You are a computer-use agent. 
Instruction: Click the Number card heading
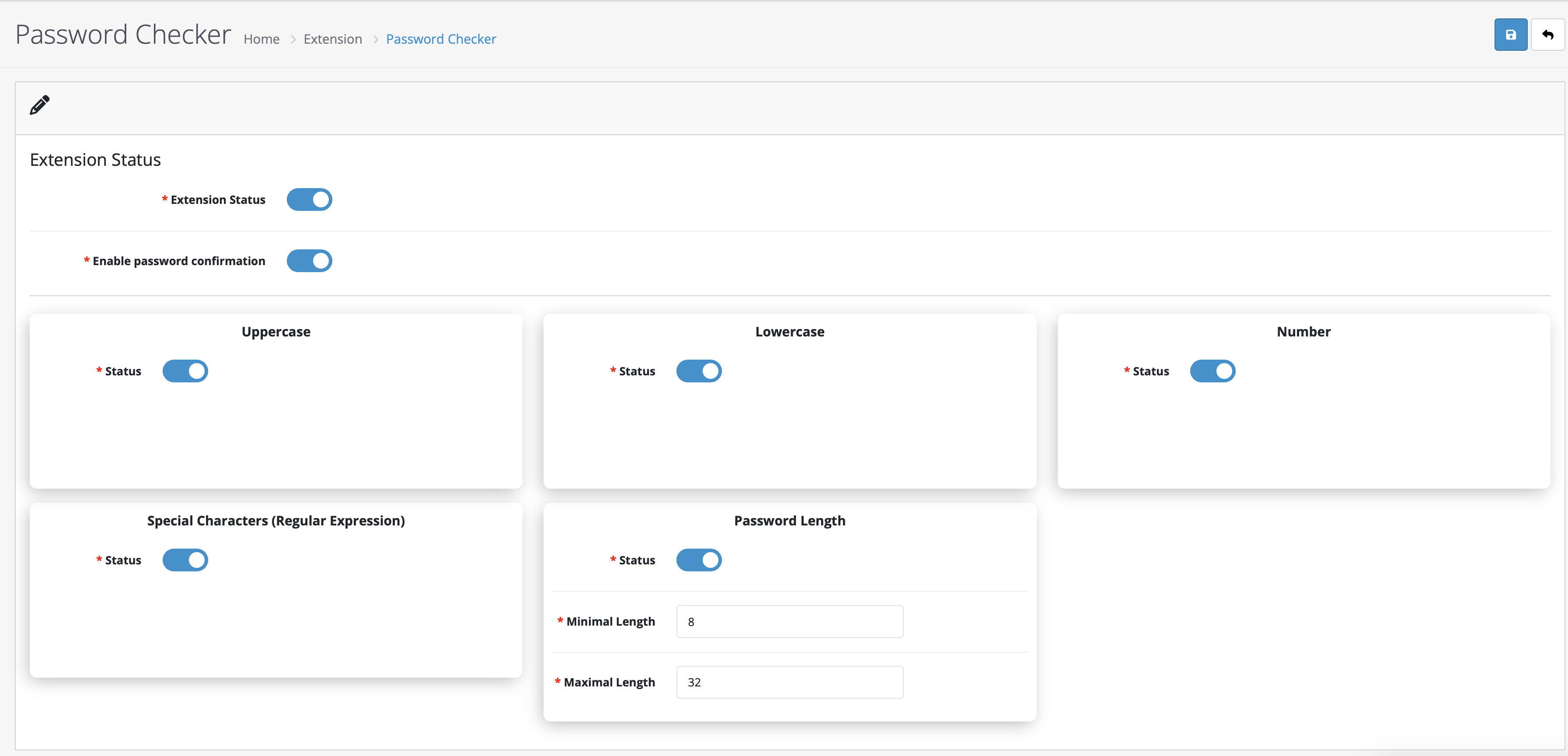(1303, 332)
